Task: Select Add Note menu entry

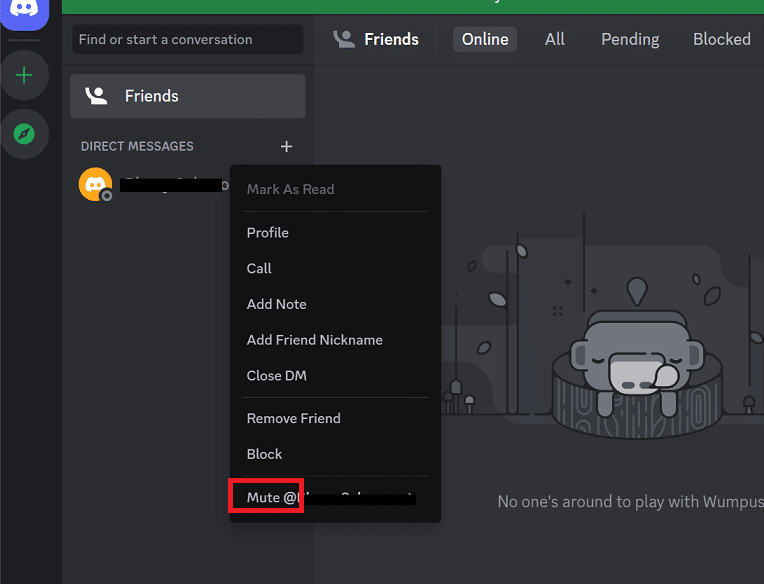Action: point(277,304)
